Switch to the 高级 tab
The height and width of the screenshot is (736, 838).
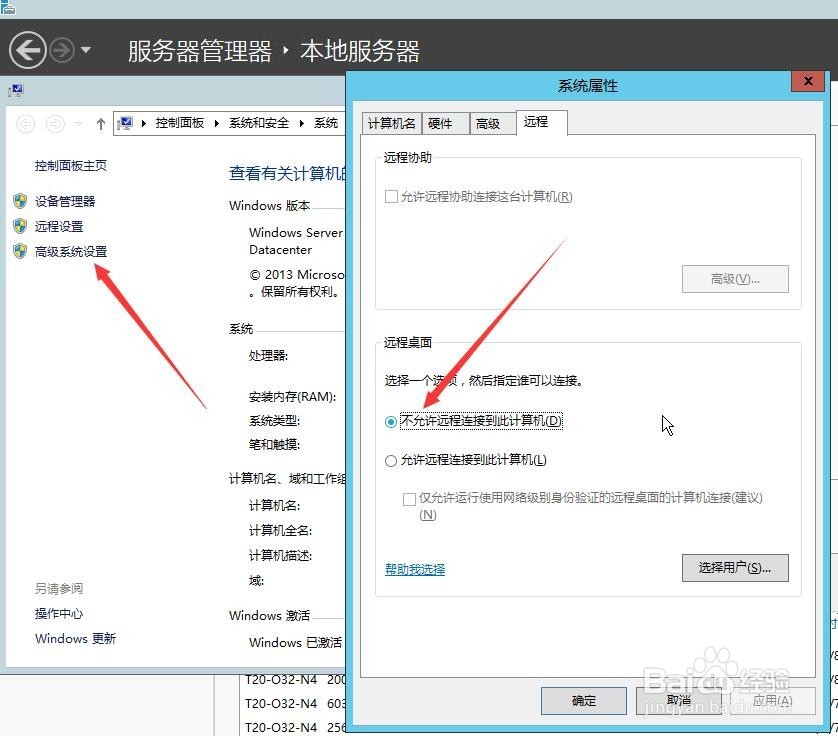pyautogui.click(x=487, y=122)
